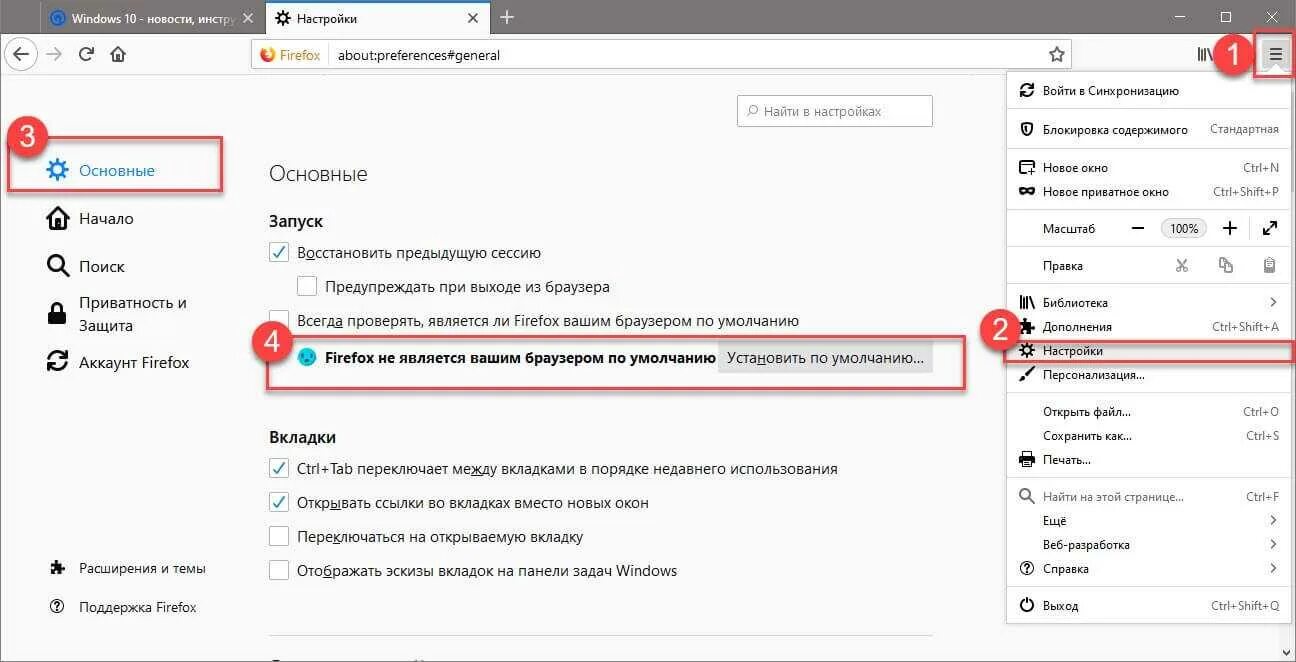The image size is (1296, 662).
Task: Toggle Восстановить предыдущую сессию checkbox
Action: click(279, 253)
